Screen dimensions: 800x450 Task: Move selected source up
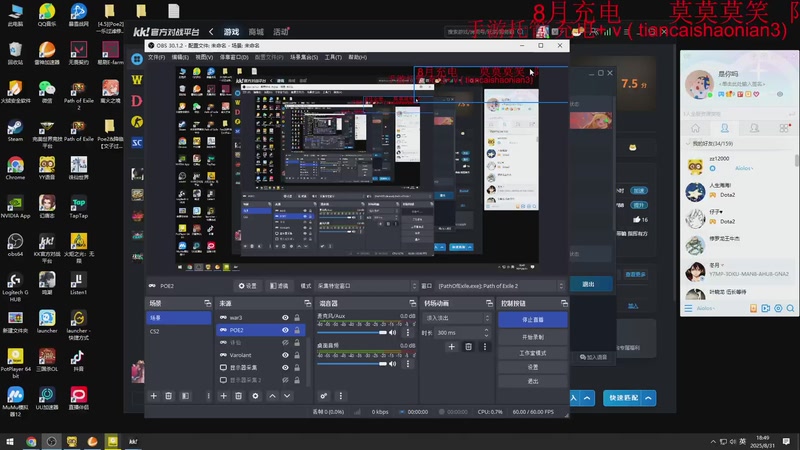272,396
